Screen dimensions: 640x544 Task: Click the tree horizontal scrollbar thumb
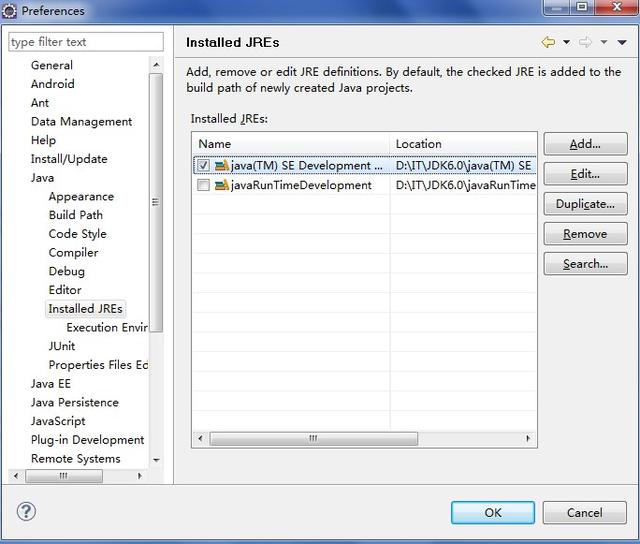[x=64, y=476]
